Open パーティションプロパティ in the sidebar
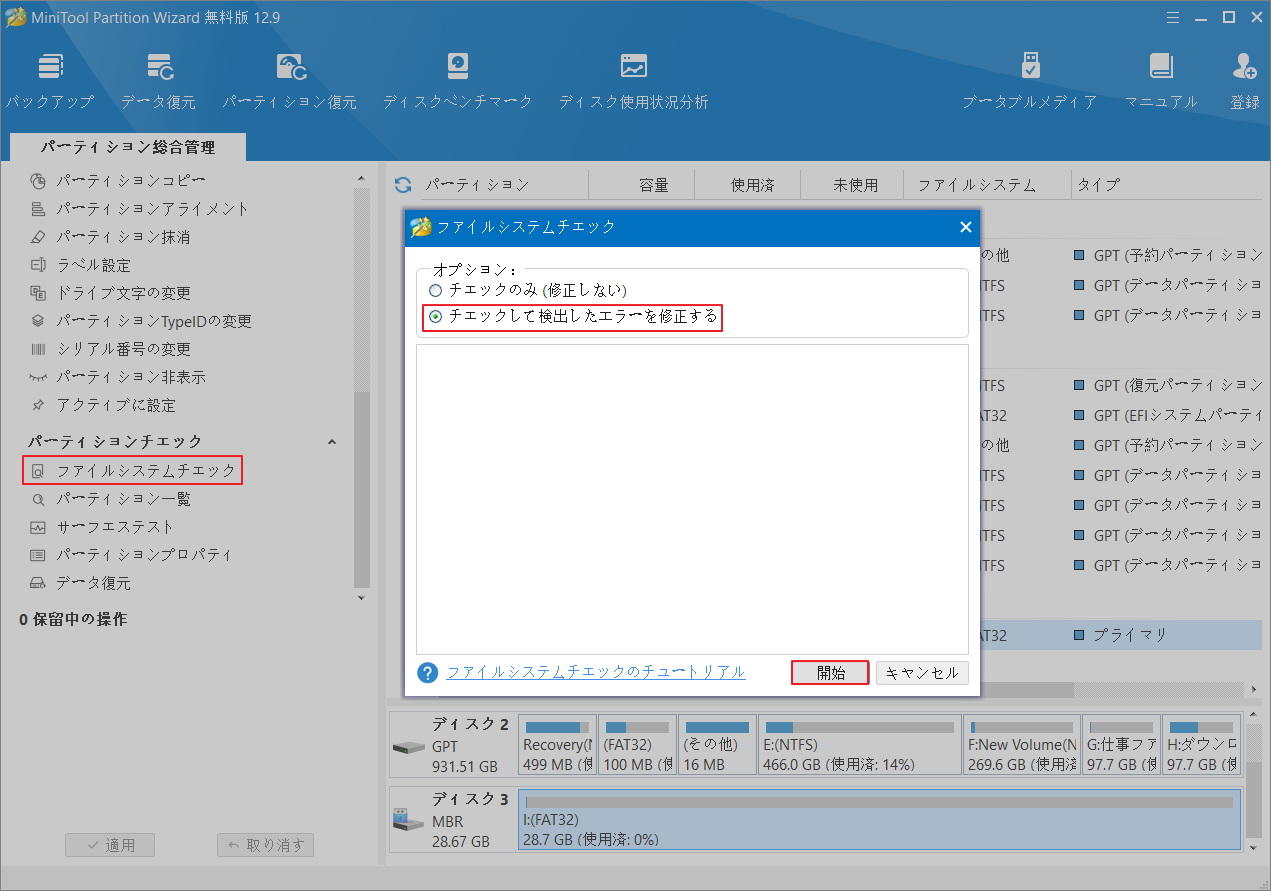Image resolution: width=1271 pixels, height=891 pixels. coord(131,554)
